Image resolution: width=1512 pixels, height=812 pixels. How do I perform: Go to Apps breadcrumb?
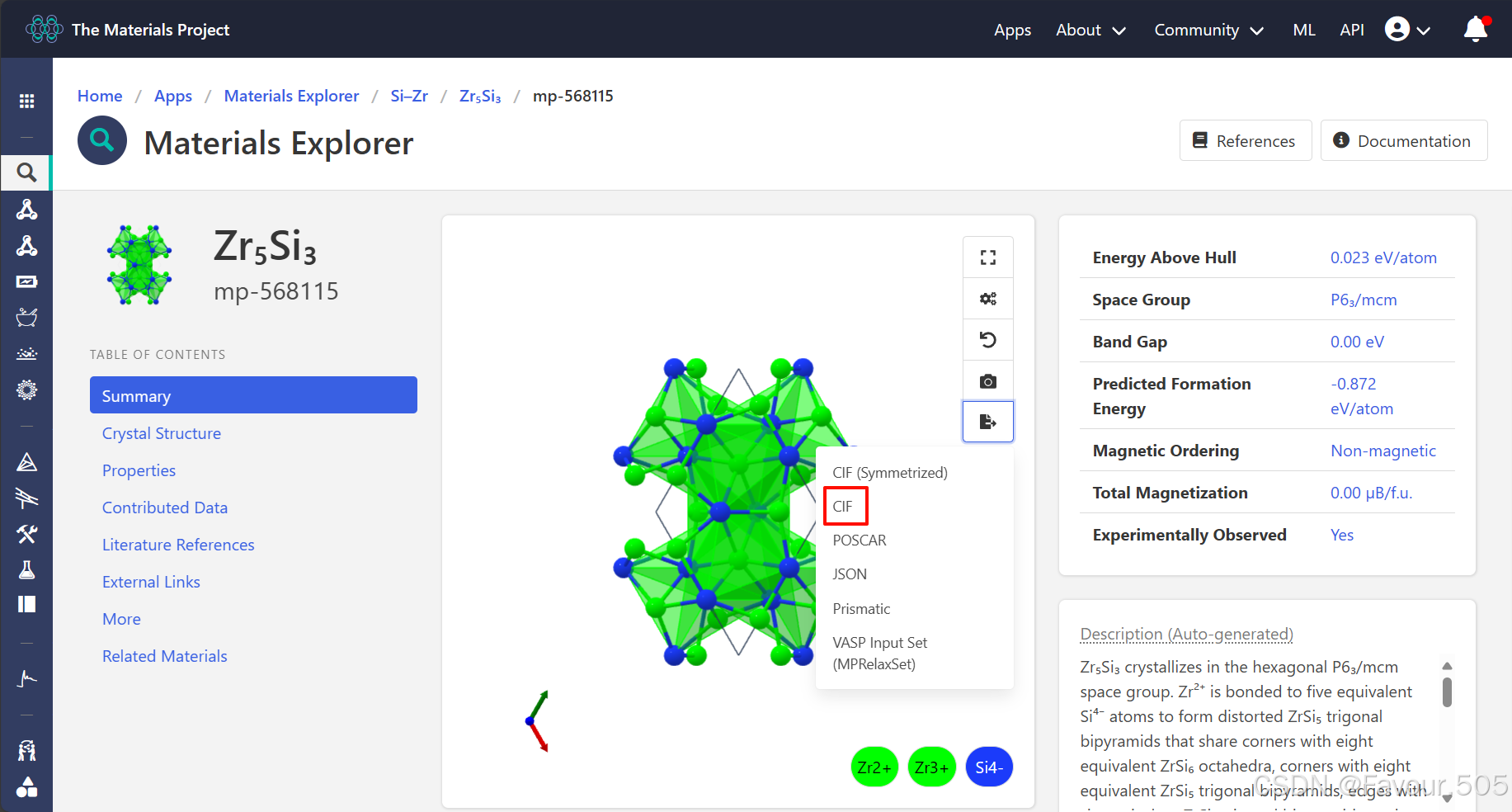173,96
